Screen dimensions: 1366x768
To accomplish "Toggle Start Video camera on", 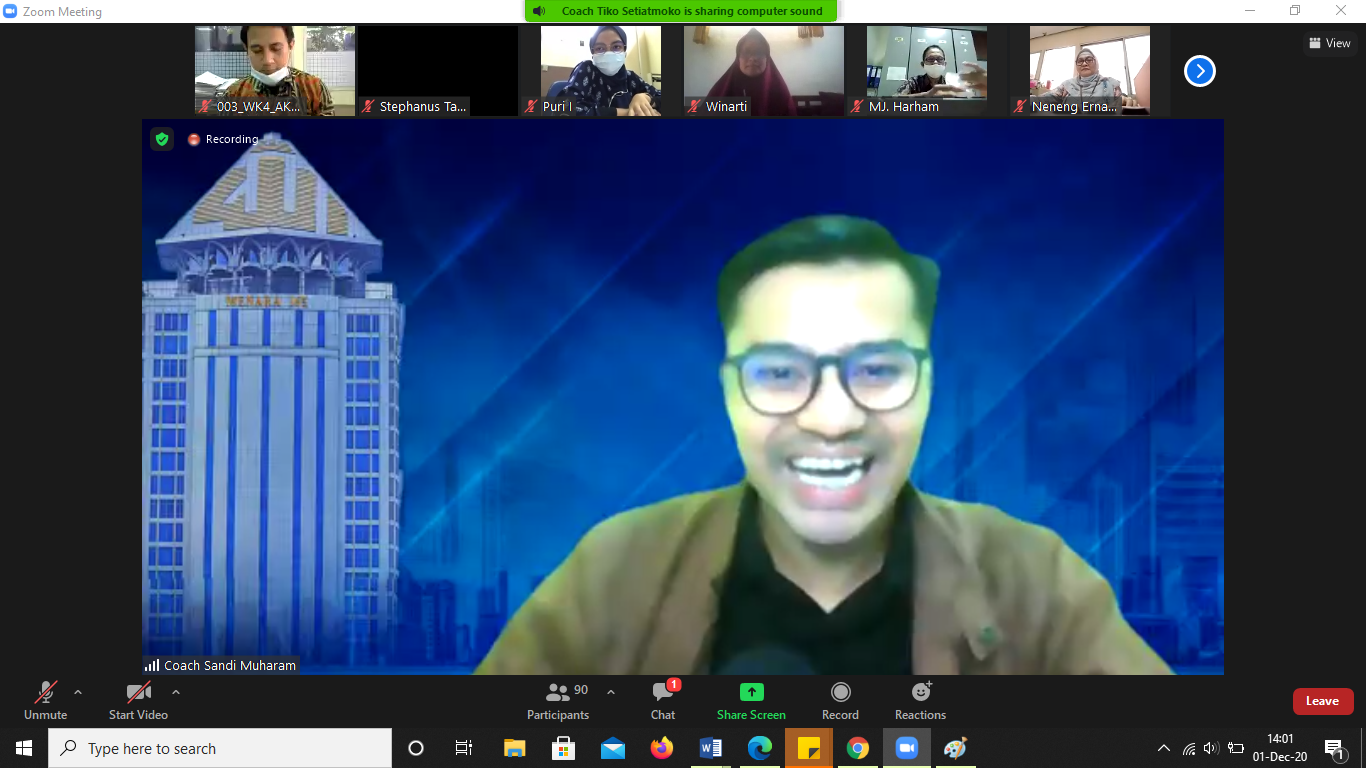I will point(138,700).
